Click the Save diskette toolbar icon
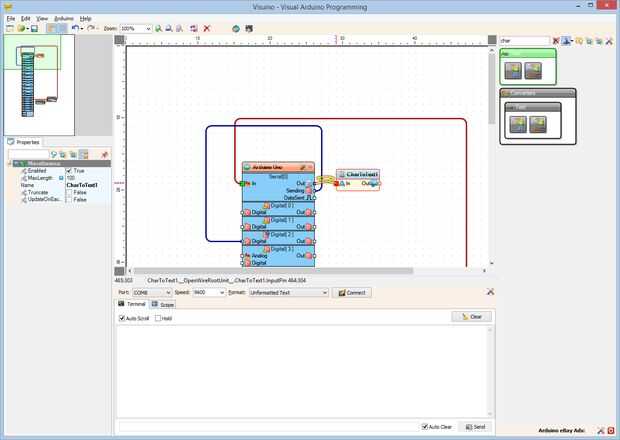This screenshot has width=620, height=440. coord(34,28)
